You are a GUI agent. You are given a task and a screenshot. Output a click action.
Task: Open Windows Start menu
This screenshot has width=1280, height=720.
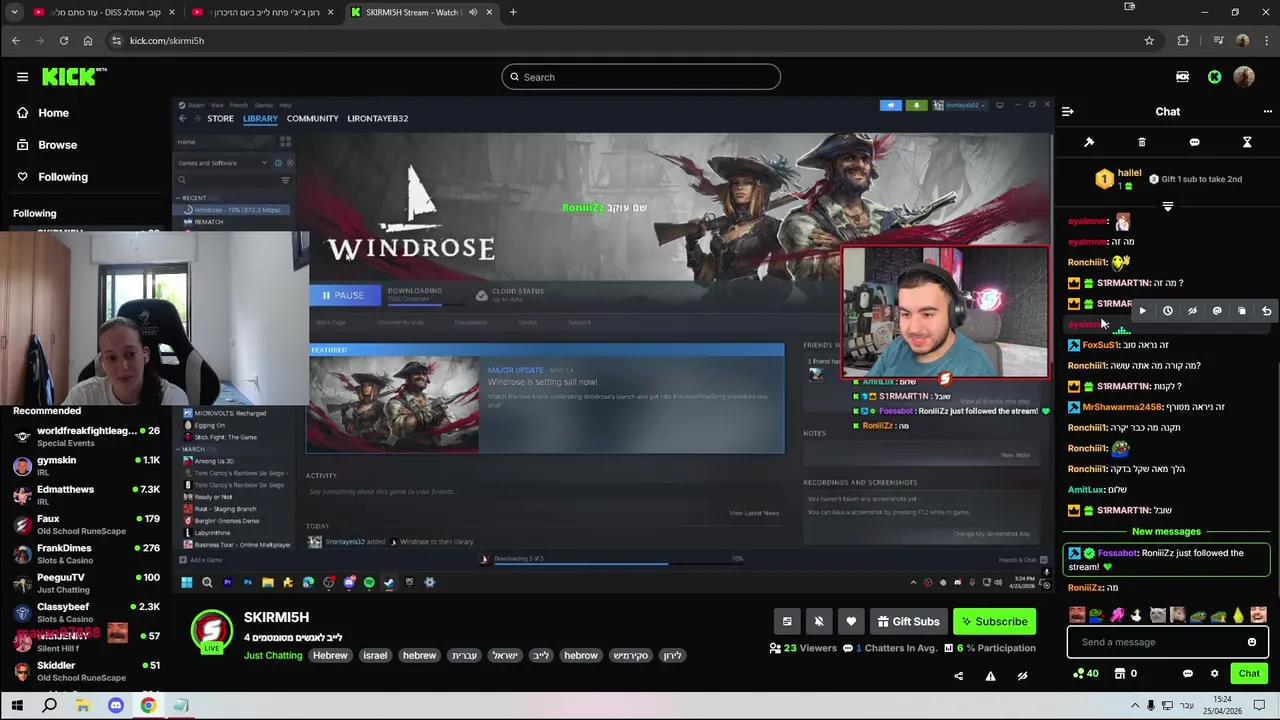(17, 706)
